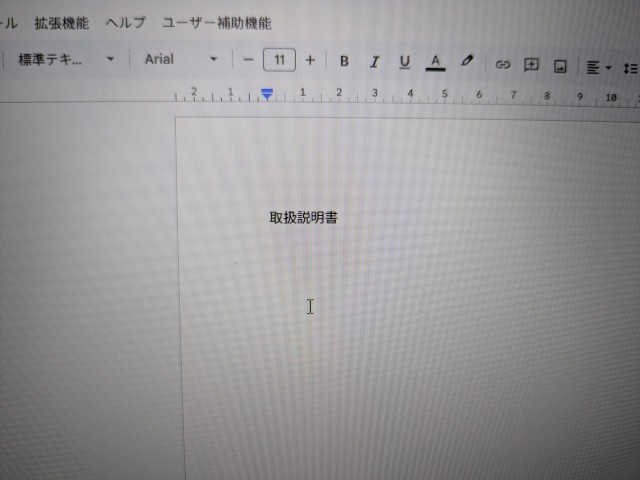Viewport: 640px width, 480px height.
Task: Toggle italic formatting in the toolbar
Action: coord(374,62)
